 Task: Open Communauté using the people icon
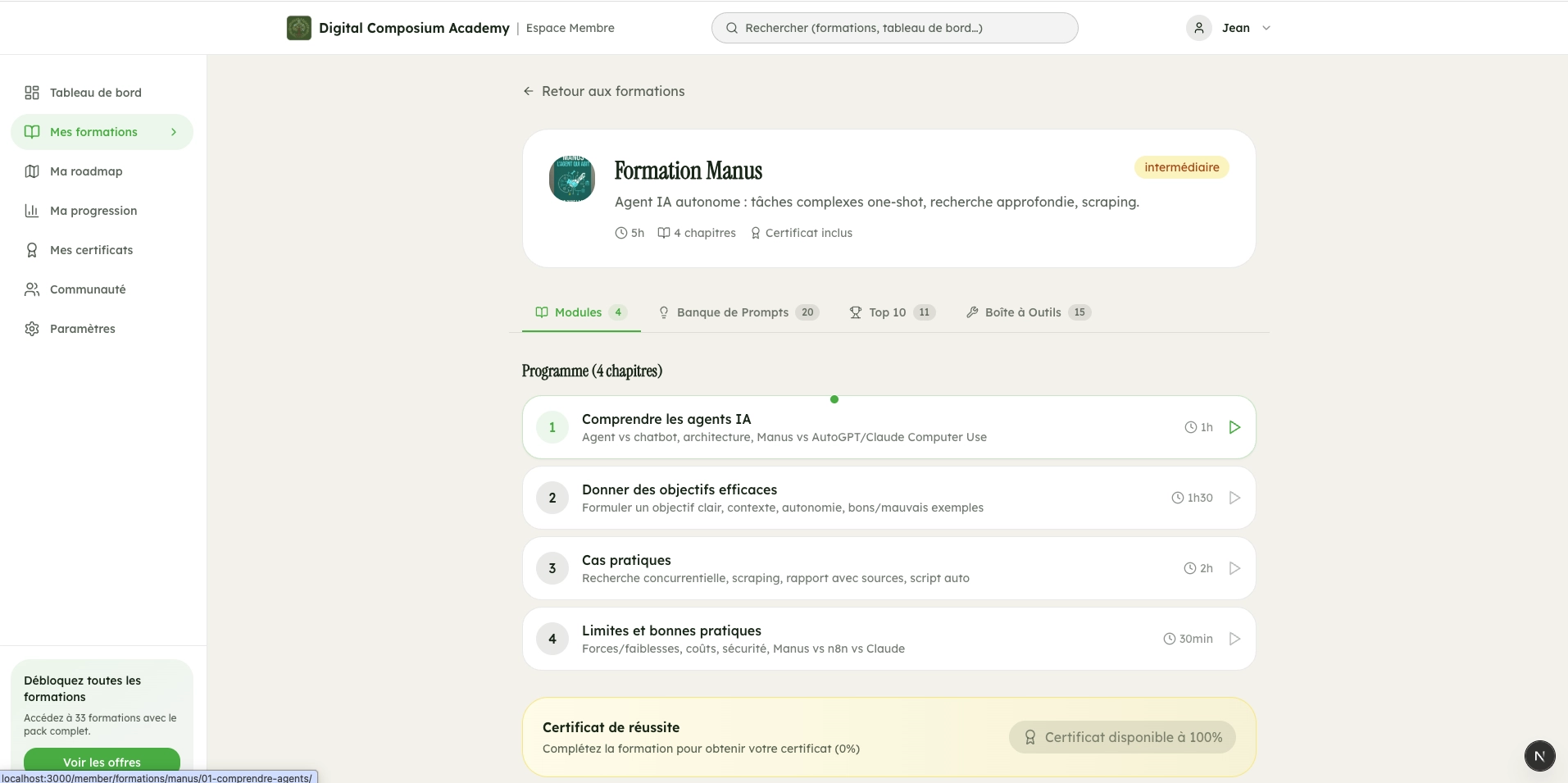31,289
